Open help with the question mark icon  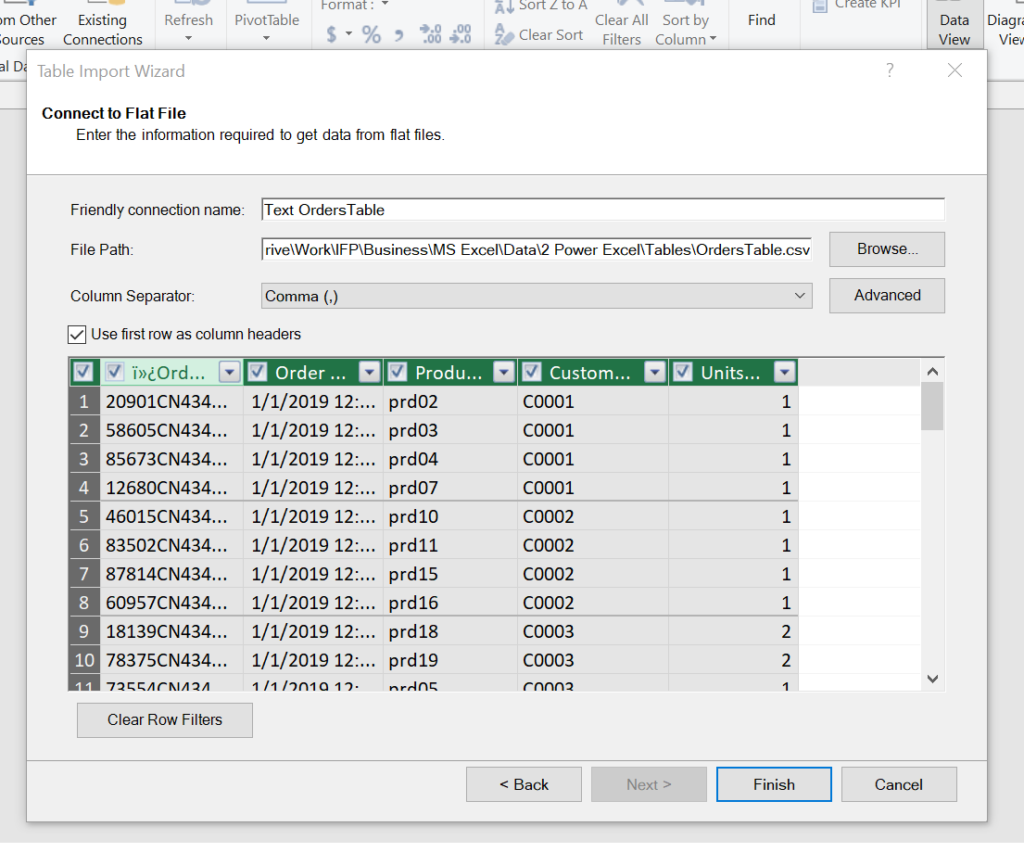pyautogui.click(x=889, y=70)
